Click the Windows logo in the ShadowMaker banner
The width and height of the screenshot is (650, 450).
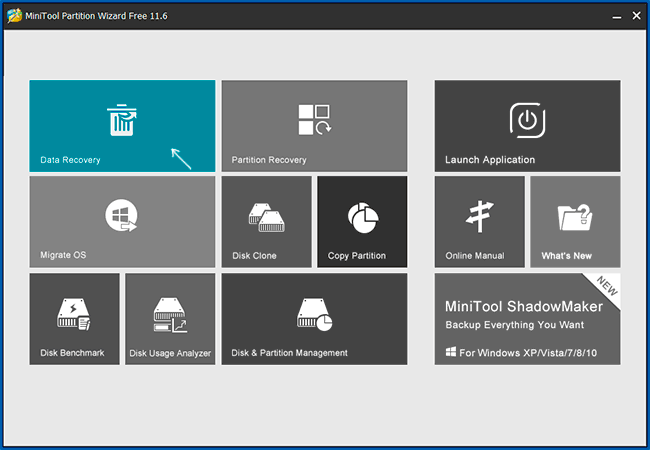[451, 352]
